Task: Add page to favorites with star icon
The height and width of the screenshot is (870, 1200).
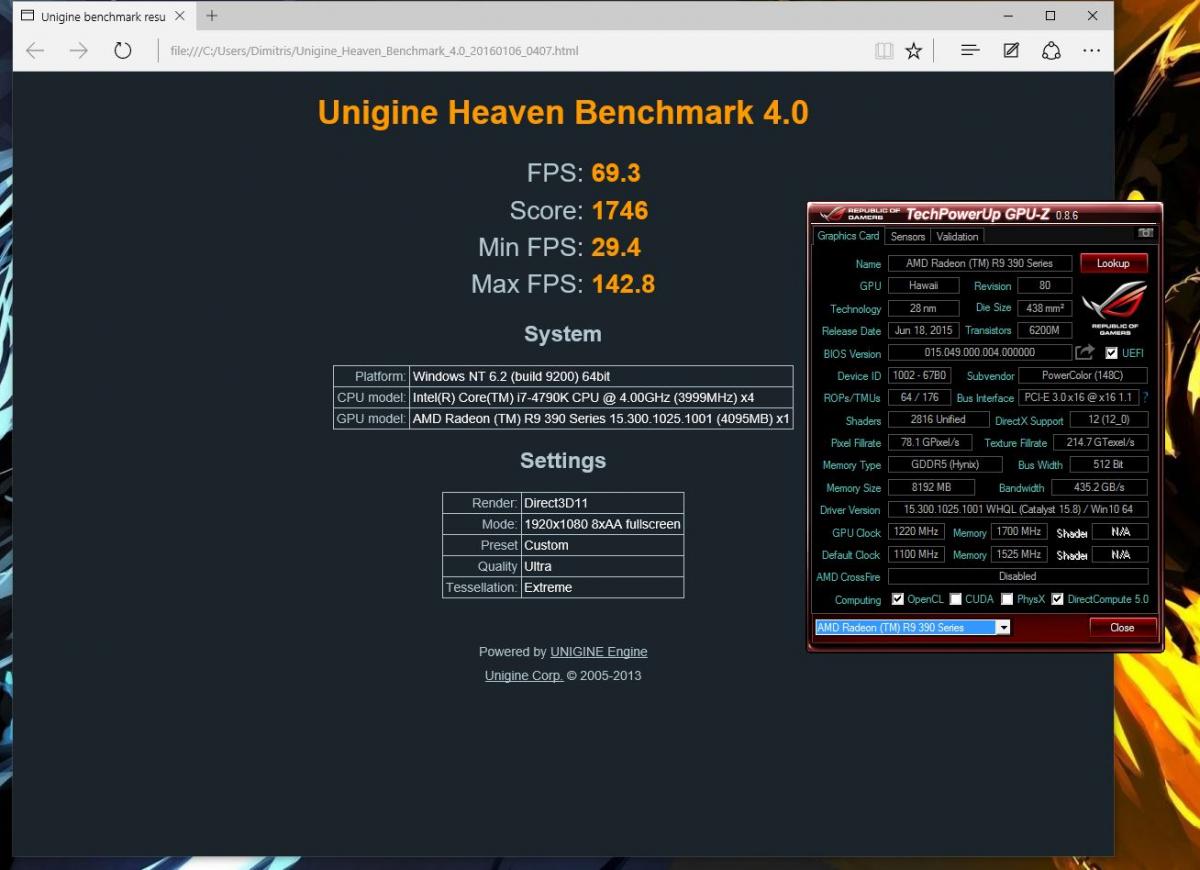Action: coord(913,51)
